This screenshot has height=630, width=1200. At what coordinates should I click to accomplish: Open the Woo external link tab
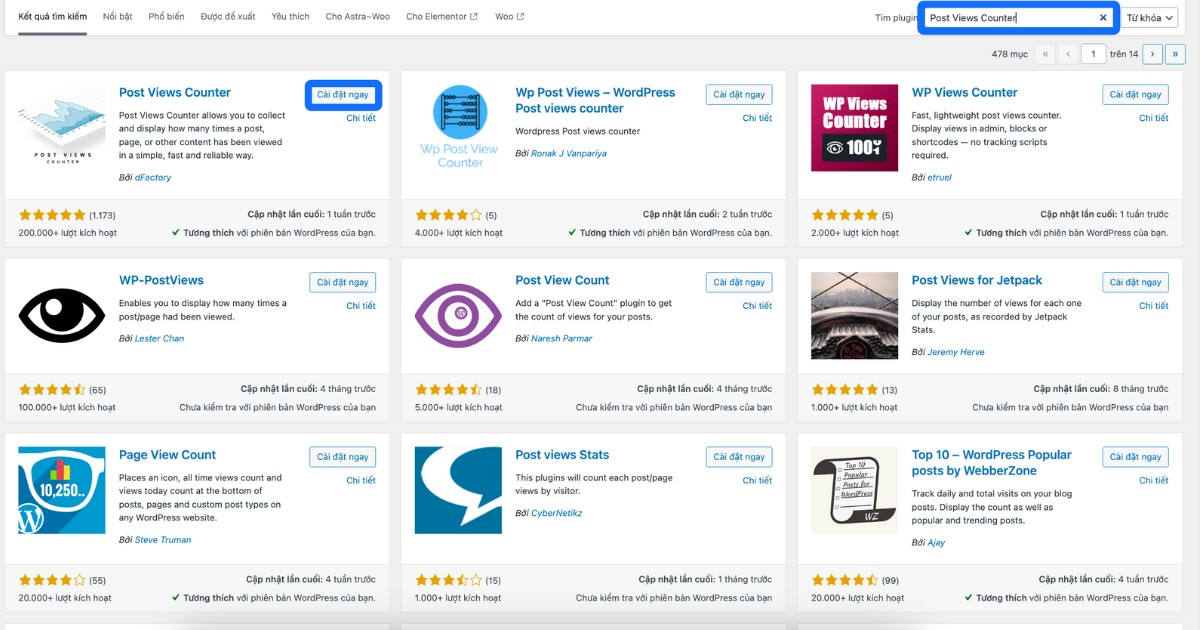[x=510, y=17]
